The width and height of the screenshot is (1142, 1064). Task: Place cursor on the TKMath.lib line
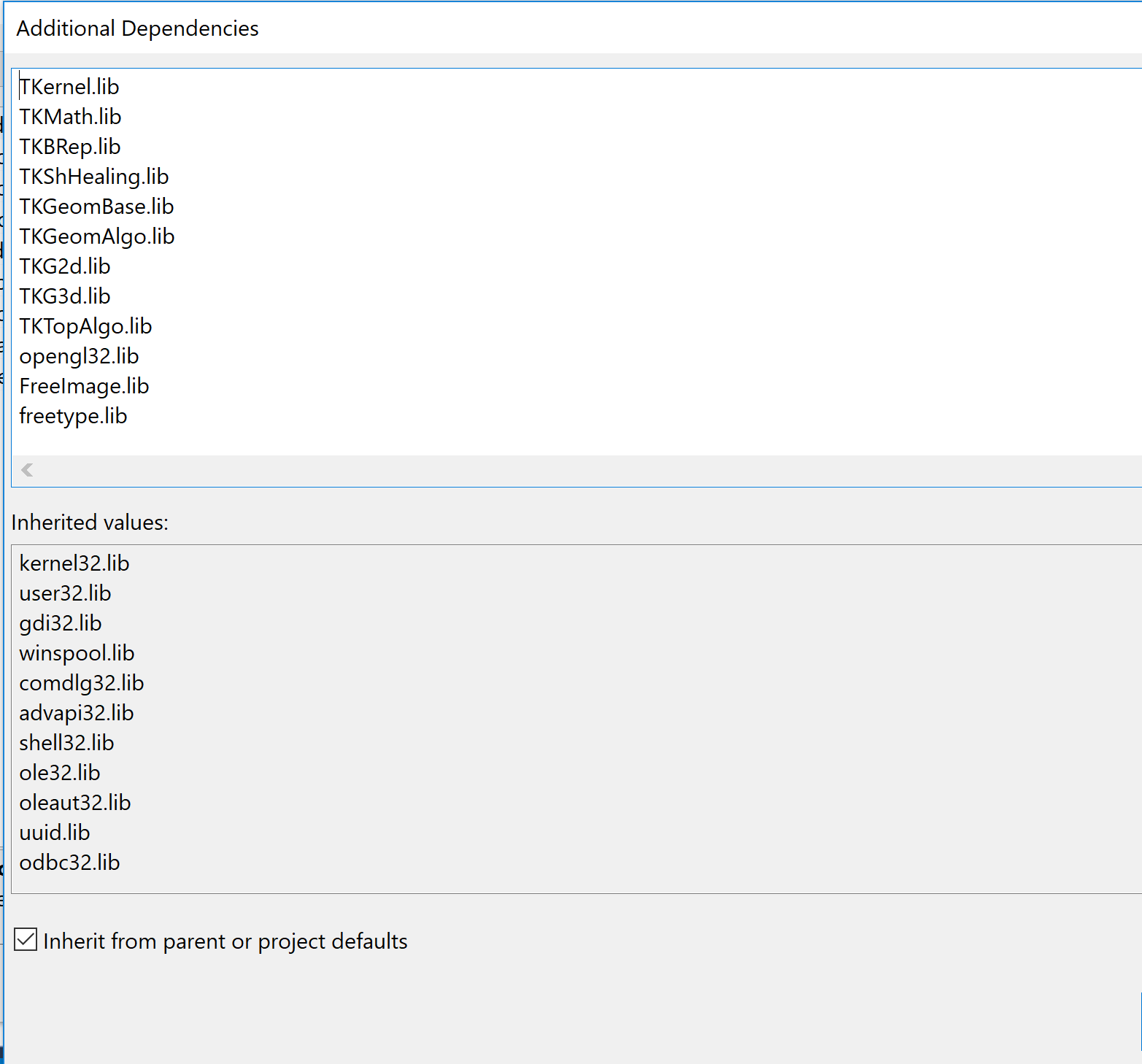(70, 117)
